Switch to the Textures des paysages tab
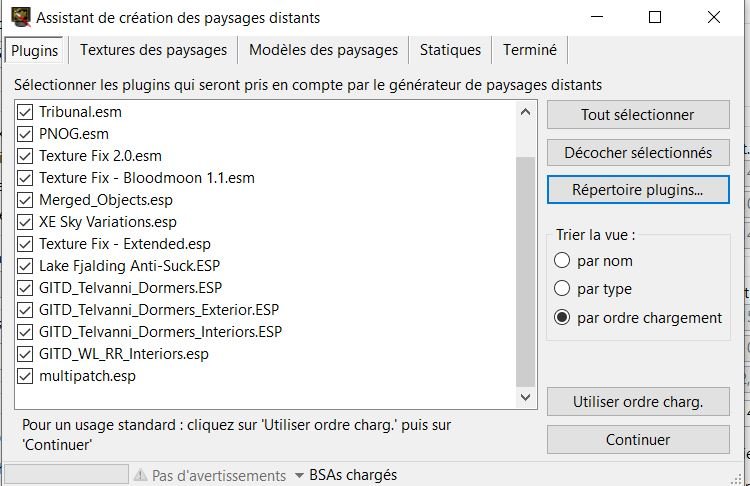Screen dimensions: 750x486 154,49
